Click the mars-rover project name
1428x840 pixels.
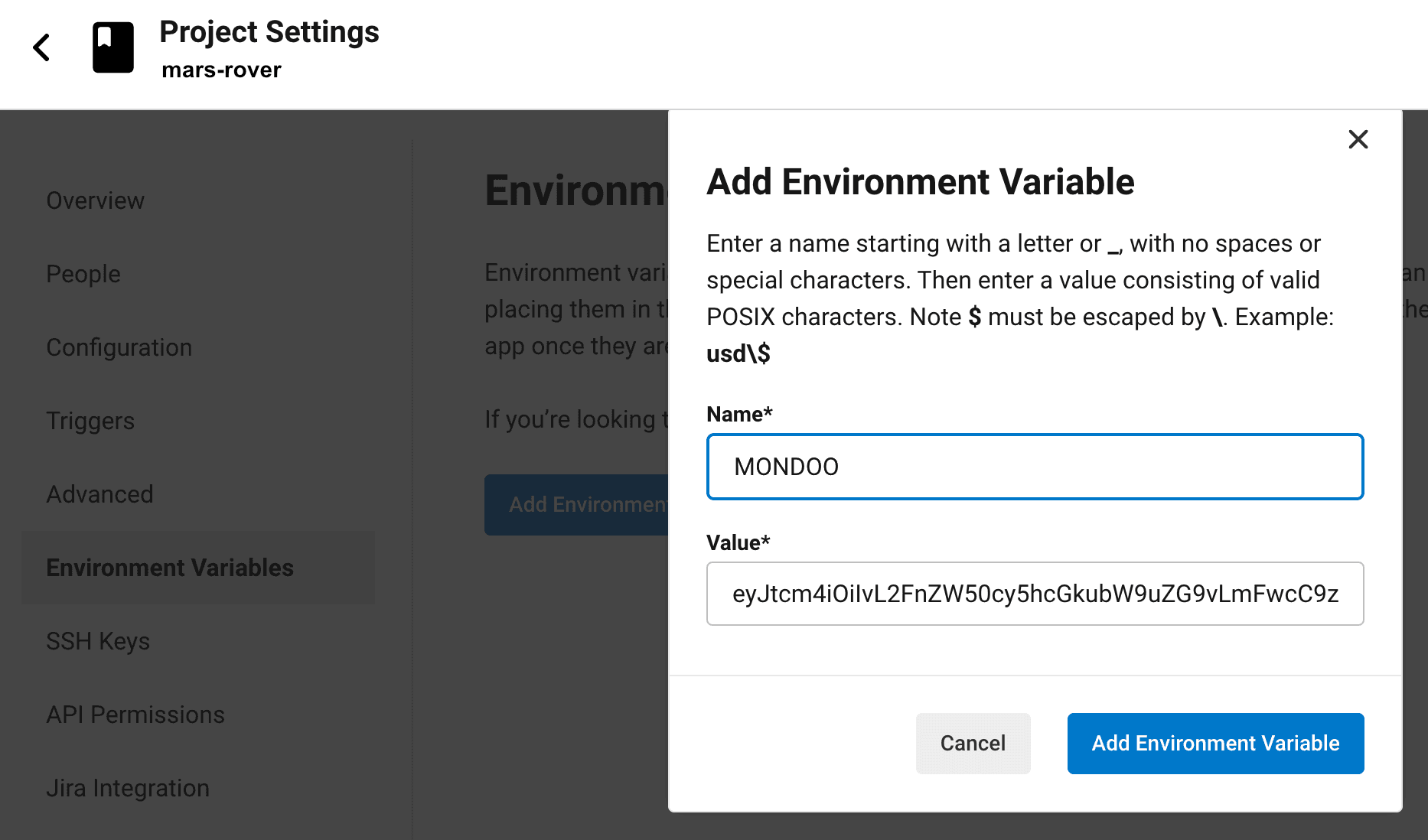(220, 69)
